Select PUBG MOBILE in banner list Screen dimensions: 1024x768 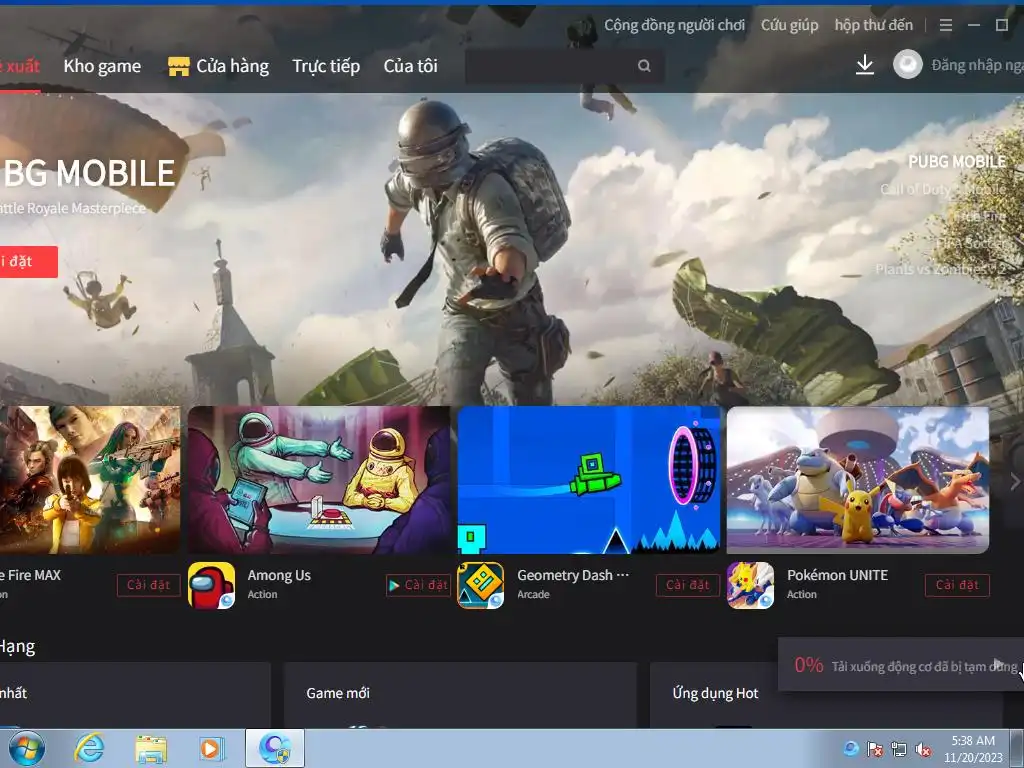click(957, 162)
